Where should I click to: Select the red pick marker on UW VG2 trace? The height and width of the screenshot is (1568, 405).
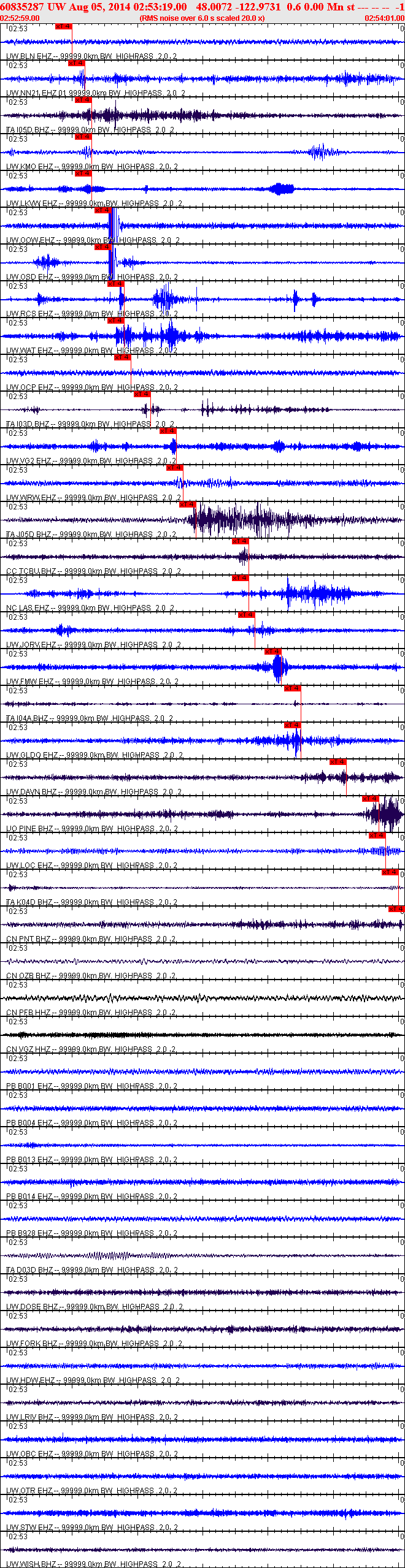pos(168,431)
